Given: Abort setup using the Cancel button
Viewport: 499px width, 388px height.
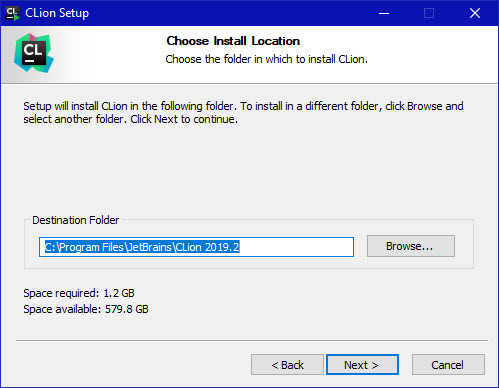Looking at the screenshot, I should pos(448,365).
